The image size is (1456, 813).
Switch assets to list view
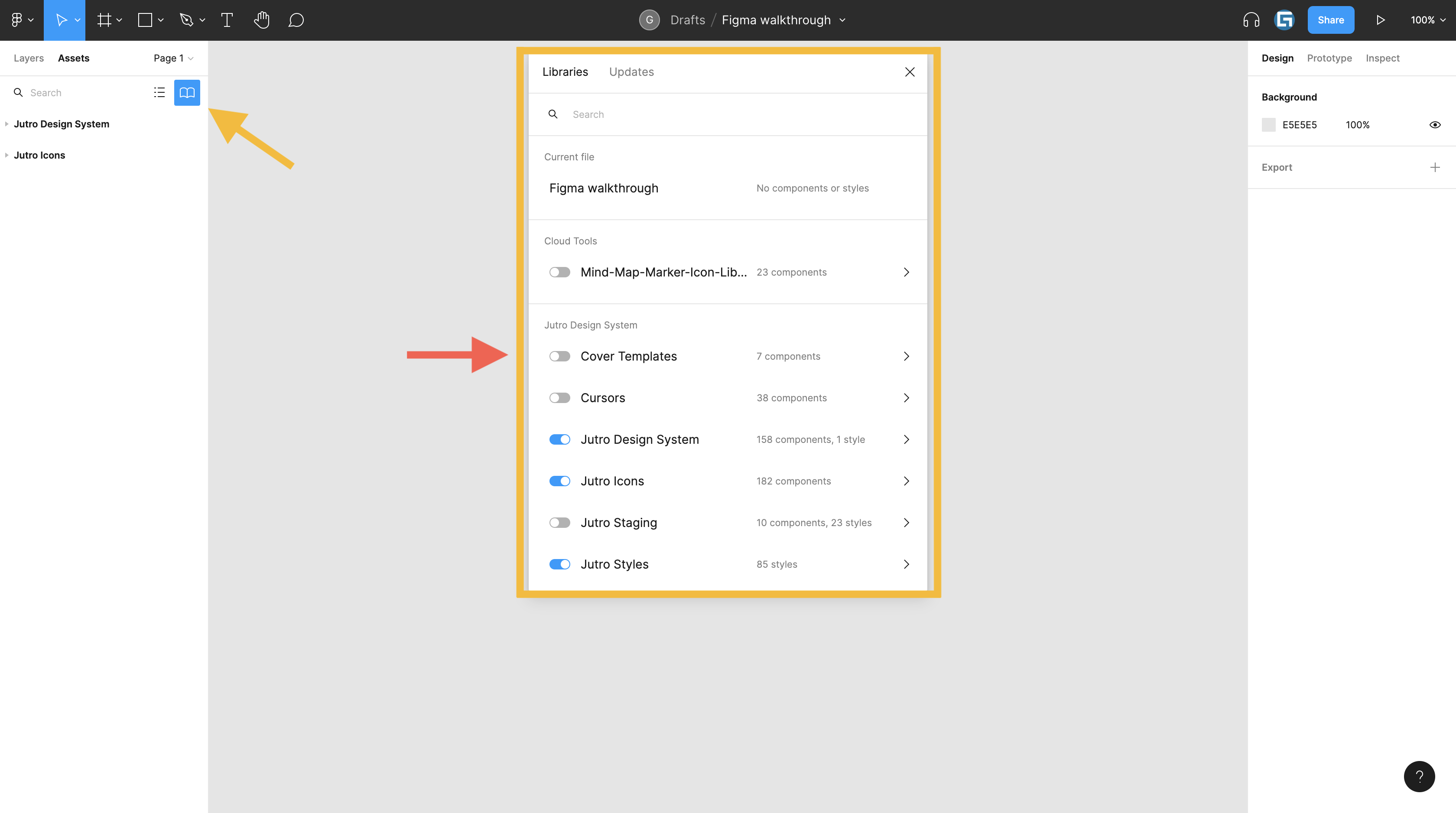(x=159, y=93)
